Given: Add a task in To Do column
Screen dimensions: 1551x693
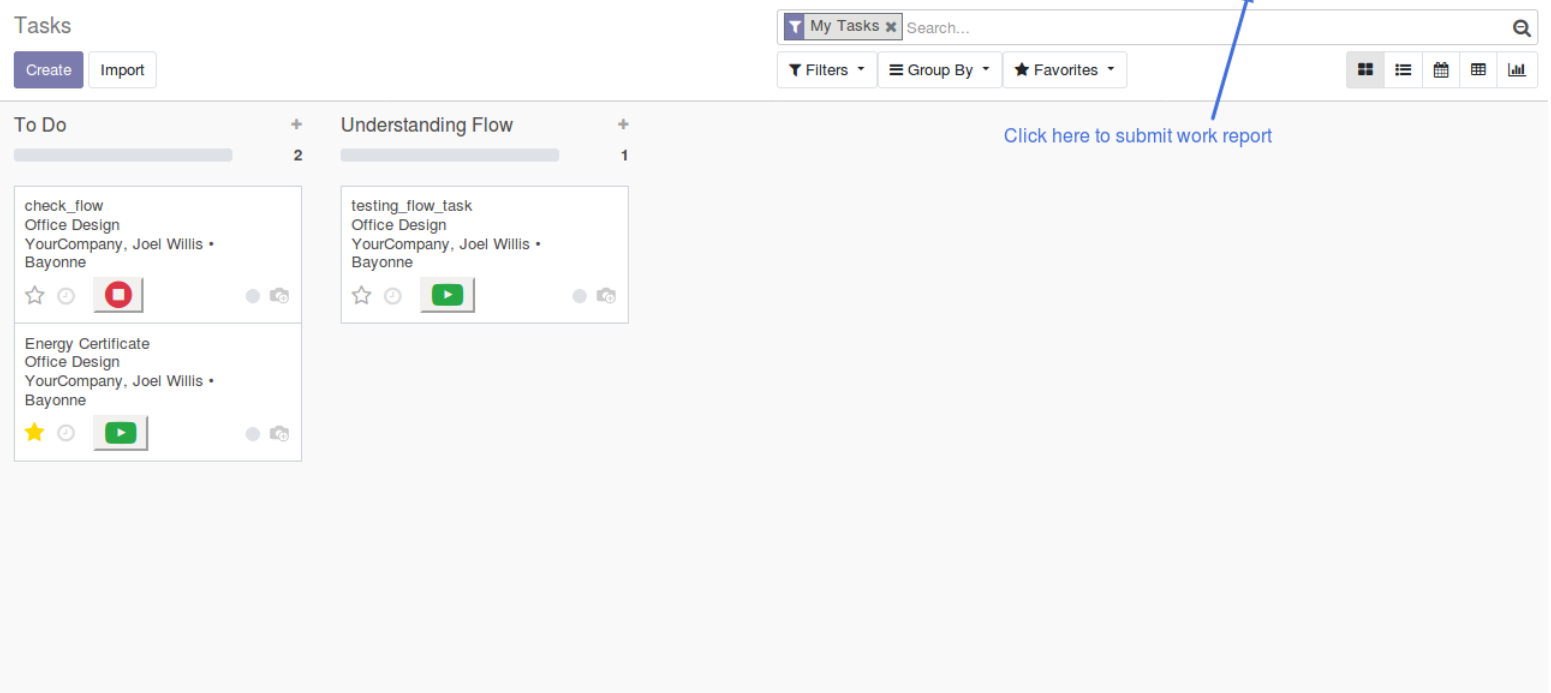Looking at the screenshot, I should pyautogui.click(x=296, y=124).
